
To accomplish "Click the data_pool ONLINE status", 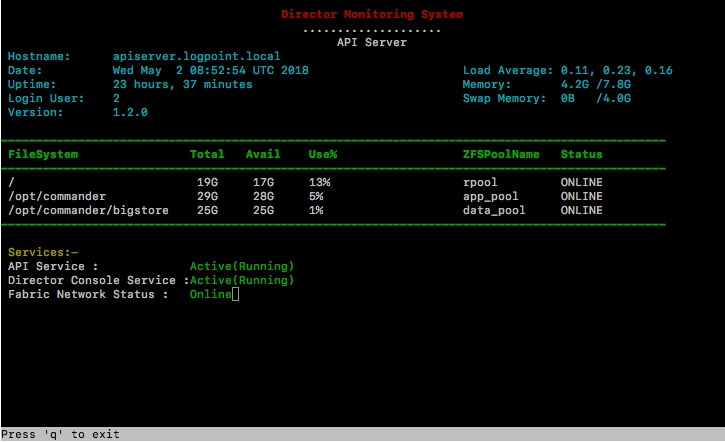I will 581,211.
